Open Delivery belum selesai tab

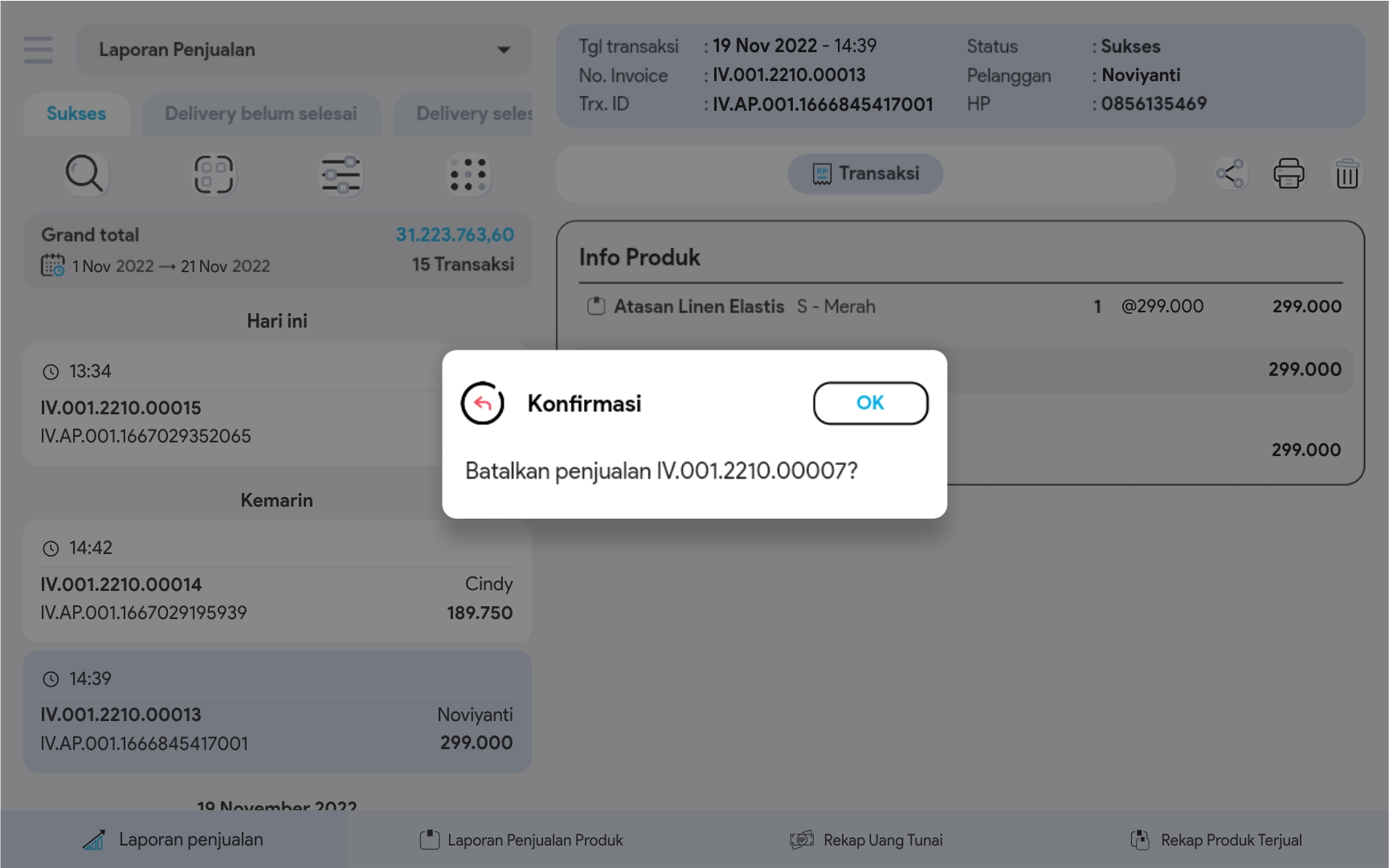point(260,114)
